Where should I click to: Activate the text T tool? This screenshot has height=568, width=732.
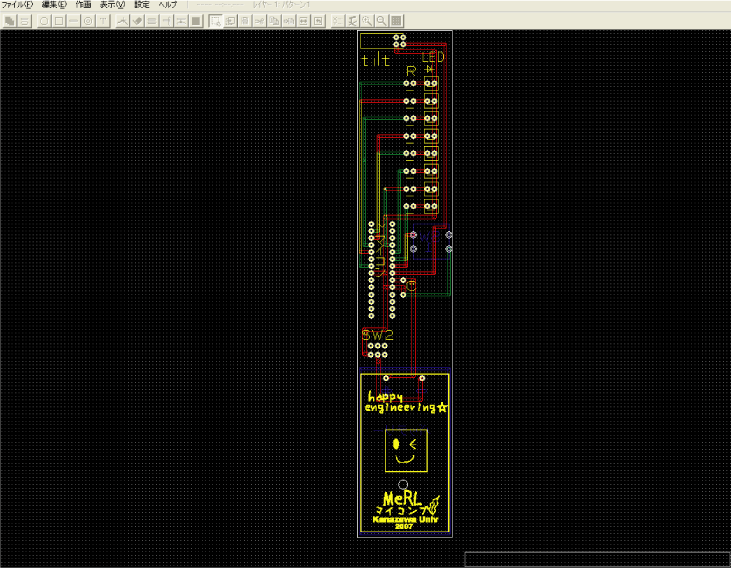tap(104, 20)
